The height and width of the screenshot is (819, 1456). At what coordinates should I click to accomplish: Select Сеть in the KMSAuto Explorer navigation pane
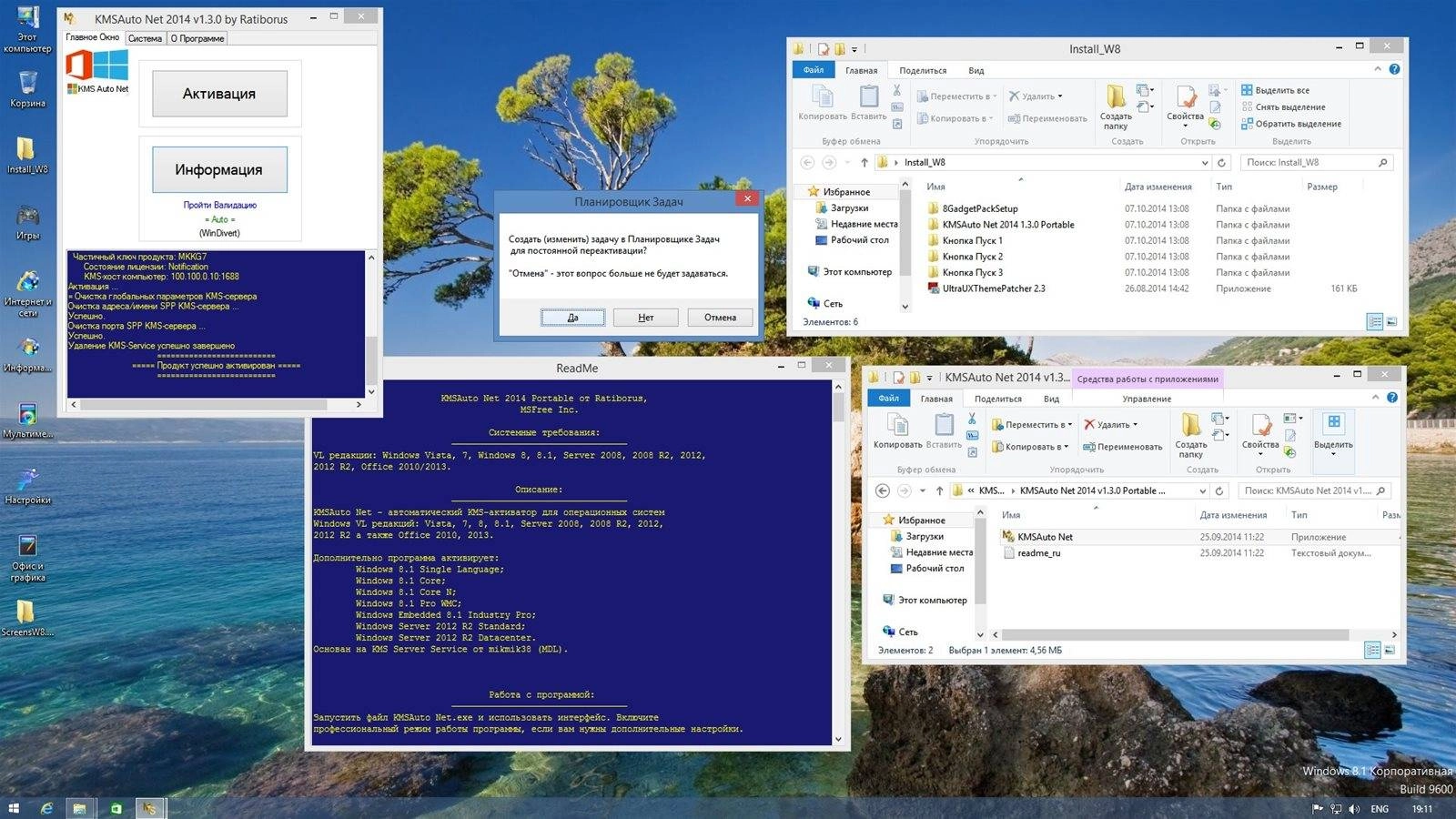pos(900,632)
